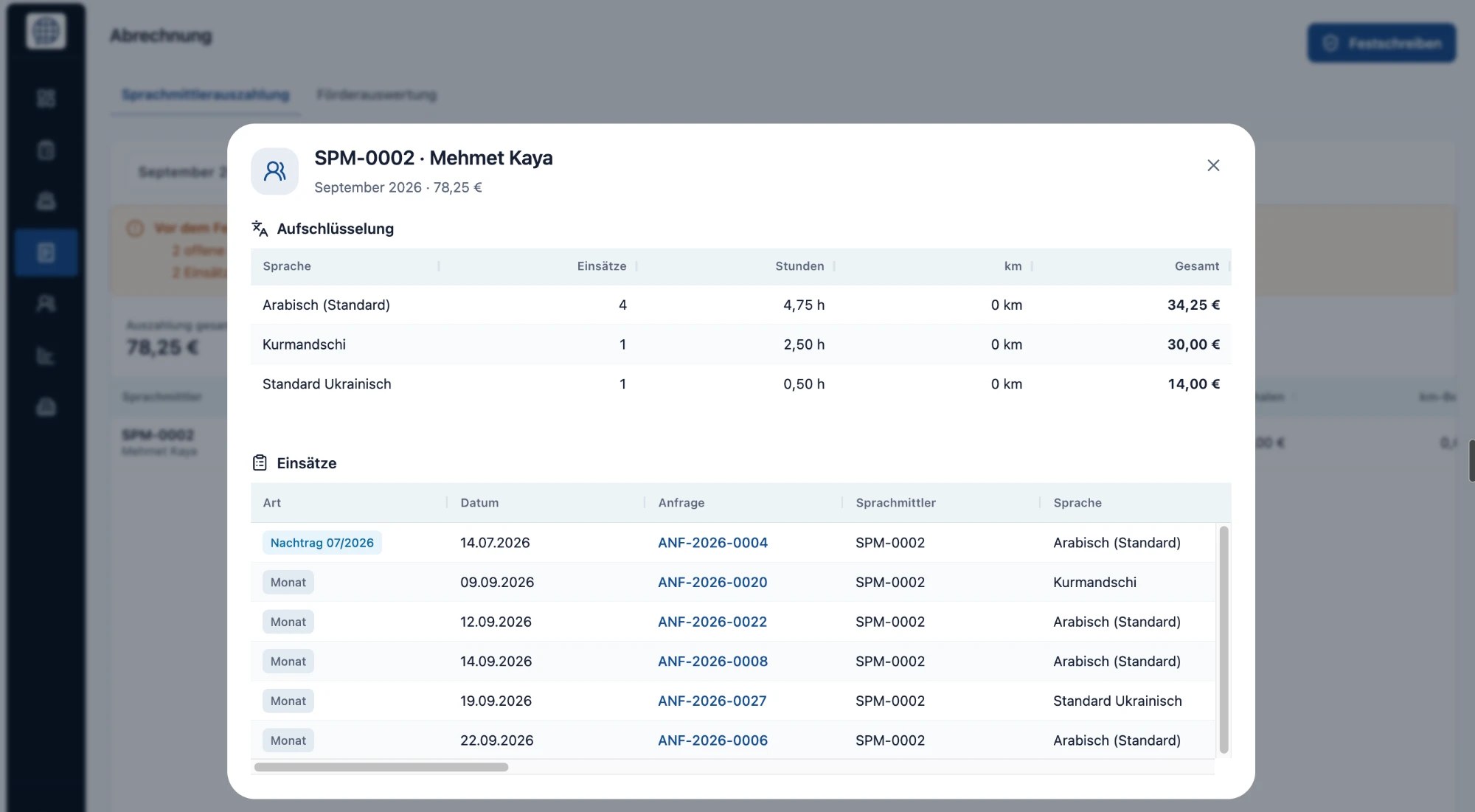Image resolution: width=1475 pixels, height=812 pixels.
Task: Open request ANF-2026-0008
Action: [x=712, y=662]
